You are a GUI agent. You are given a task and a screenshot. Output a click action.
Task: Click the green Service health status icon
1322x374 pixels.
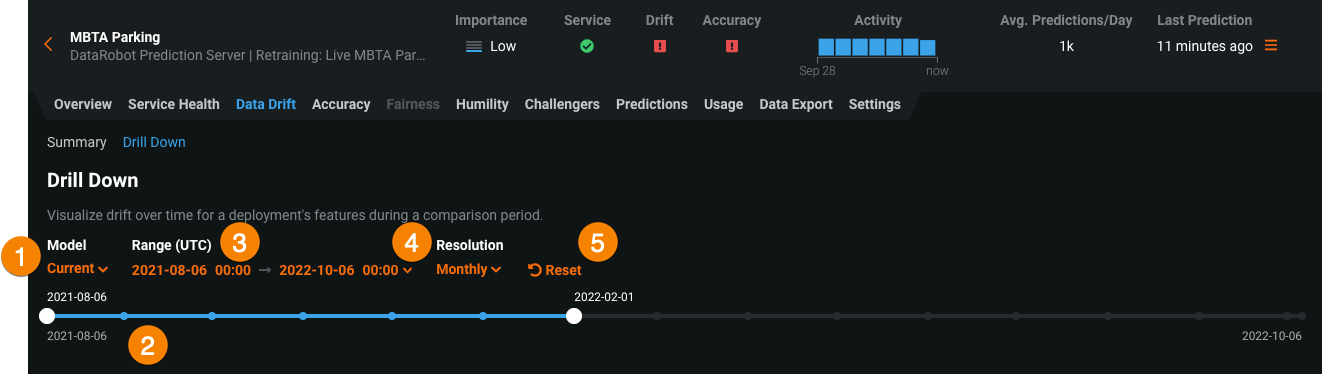587,46
